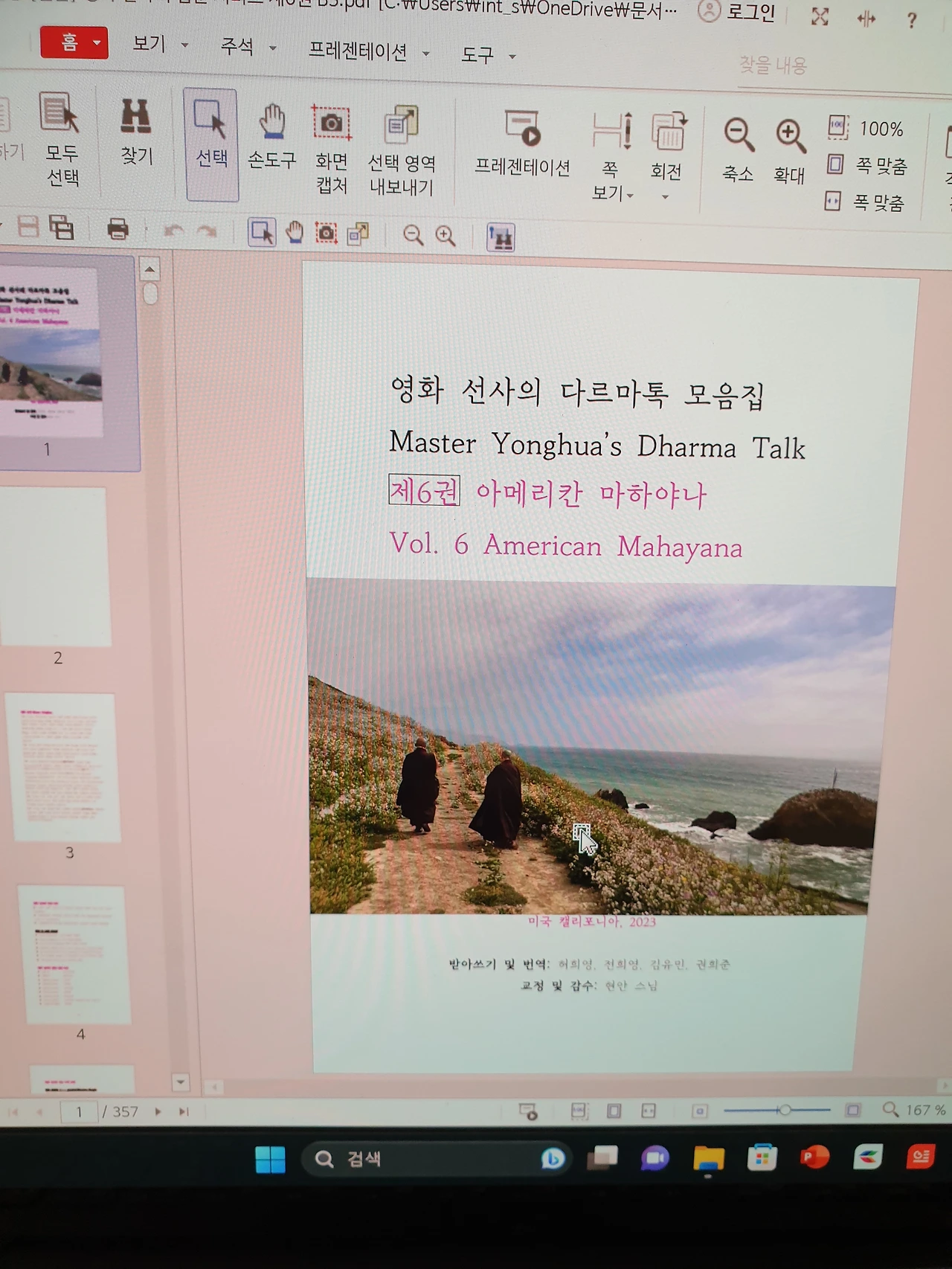Click 선택 영역 내보내기 export icon

tap(402, 150)
